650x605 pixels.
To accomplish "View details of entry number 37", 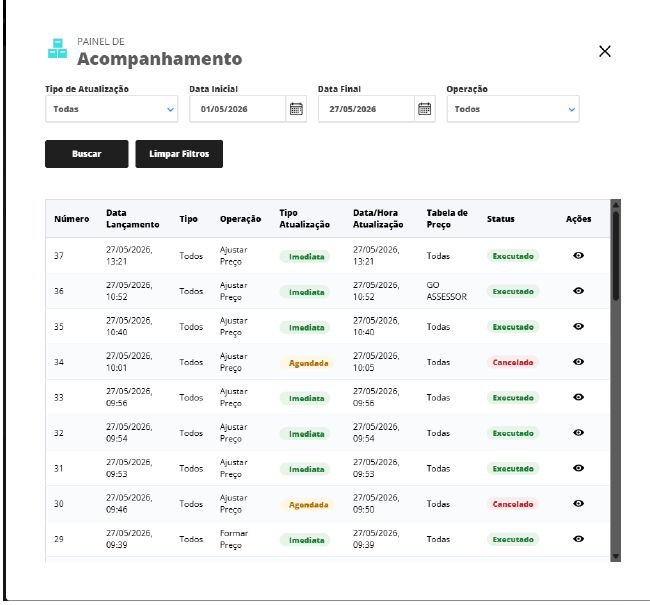I will point(578,255).
